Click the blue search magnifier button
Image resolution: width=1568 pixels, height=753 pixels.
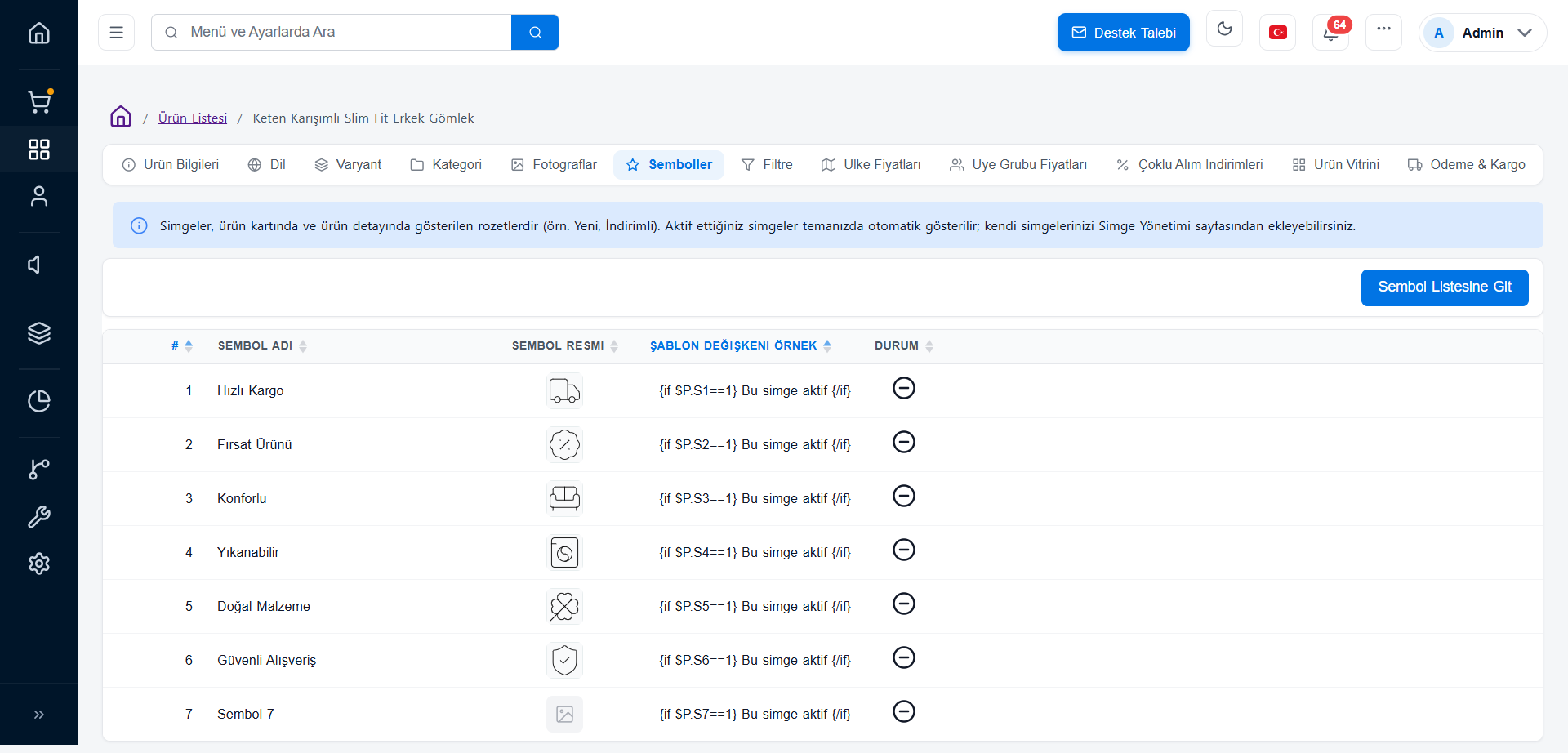coord(535,33)
